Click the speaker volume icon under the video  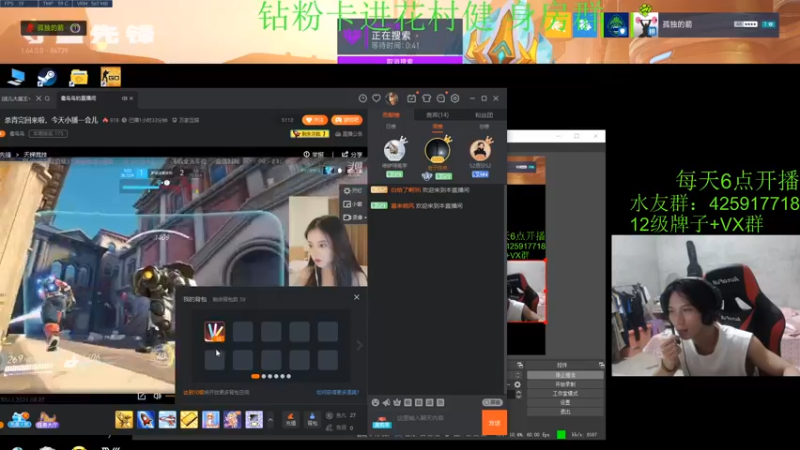coord(158,396)
